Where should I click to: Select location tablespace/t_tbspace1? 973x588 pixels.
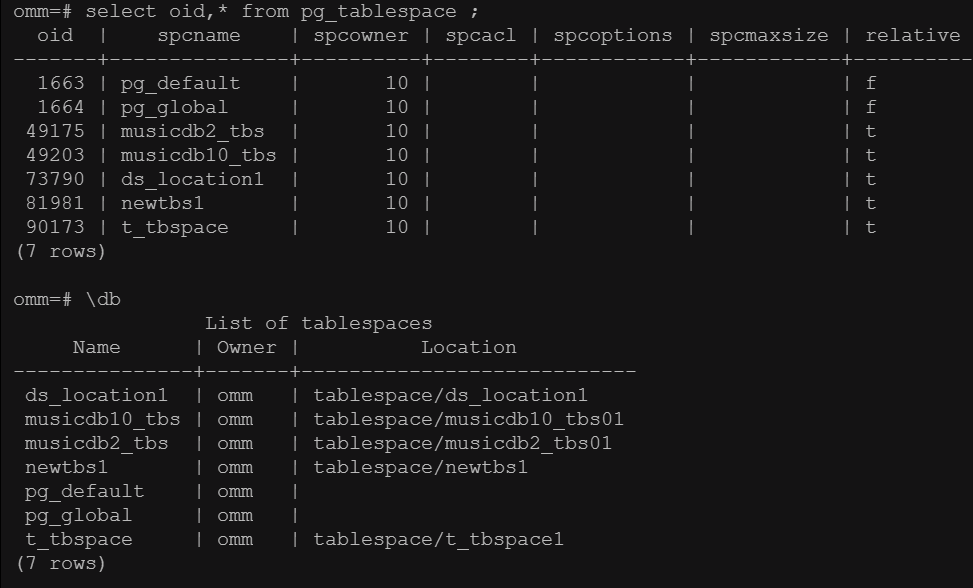click(x=438, y=539)
